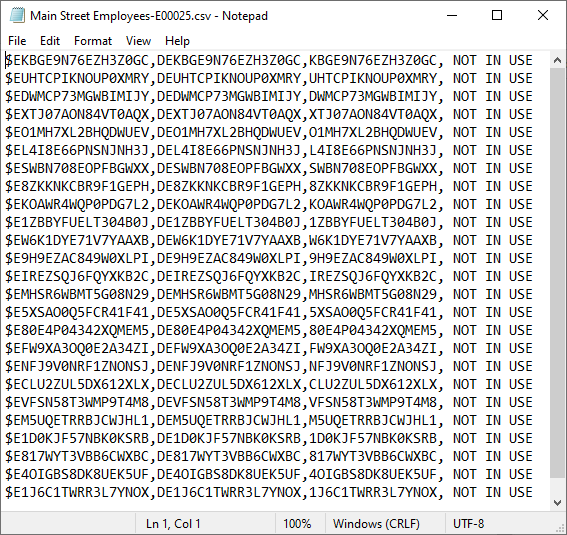Open the File menu
The width and height of the screenshot is (567, 535).
coord(17,41)
